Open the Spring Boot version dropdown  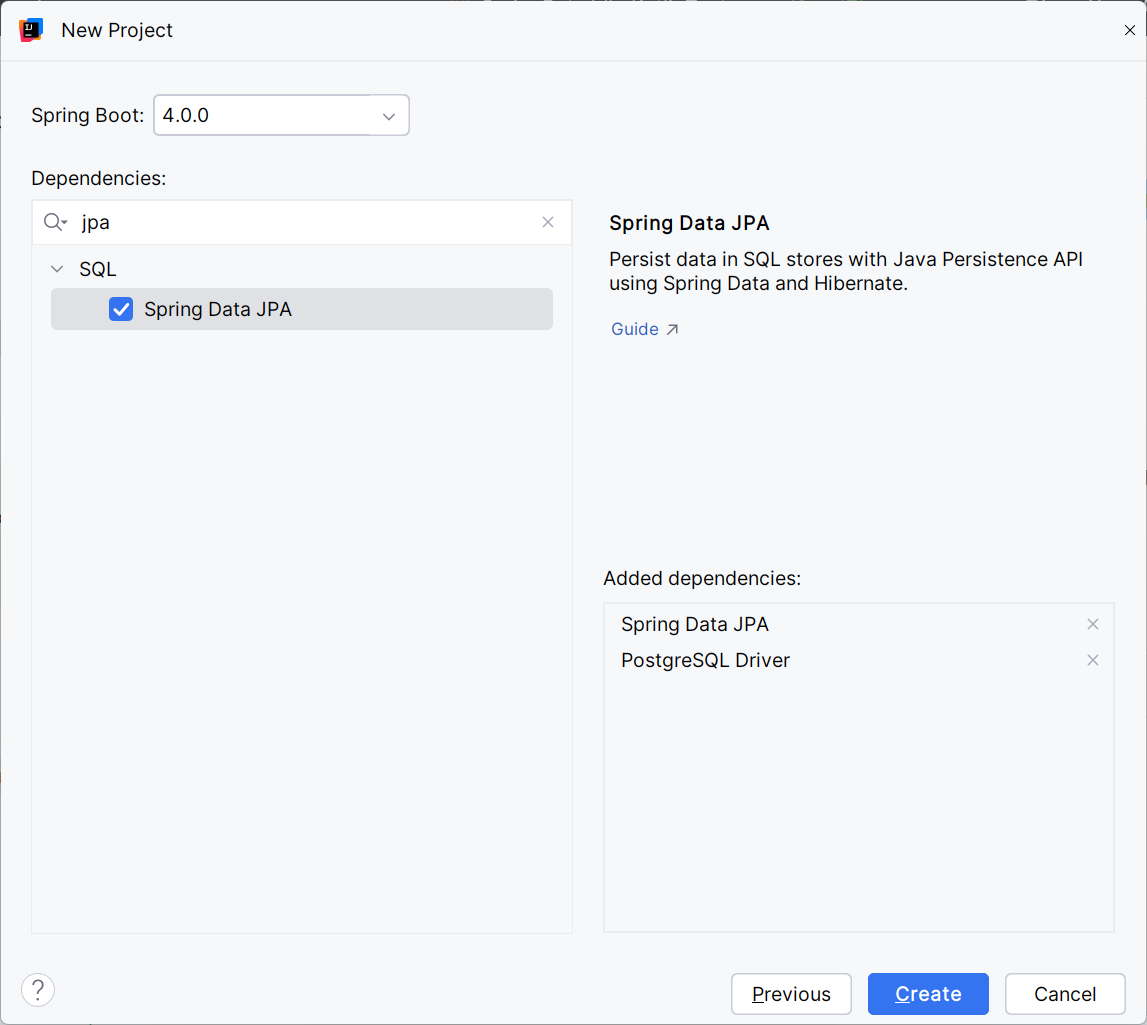[x=388, y=116]
